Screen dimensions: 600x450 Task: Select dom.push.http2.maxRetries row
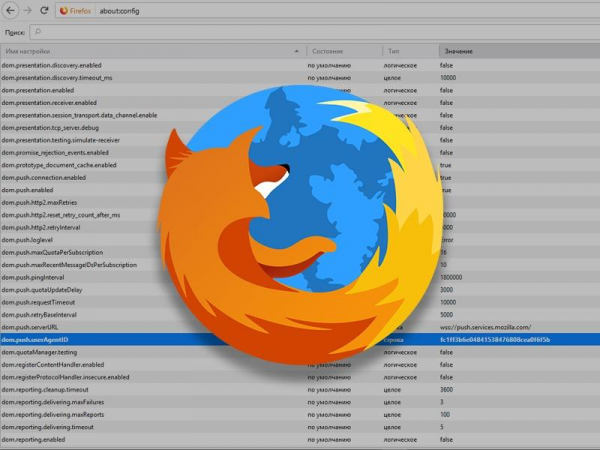tap(300, 202)
